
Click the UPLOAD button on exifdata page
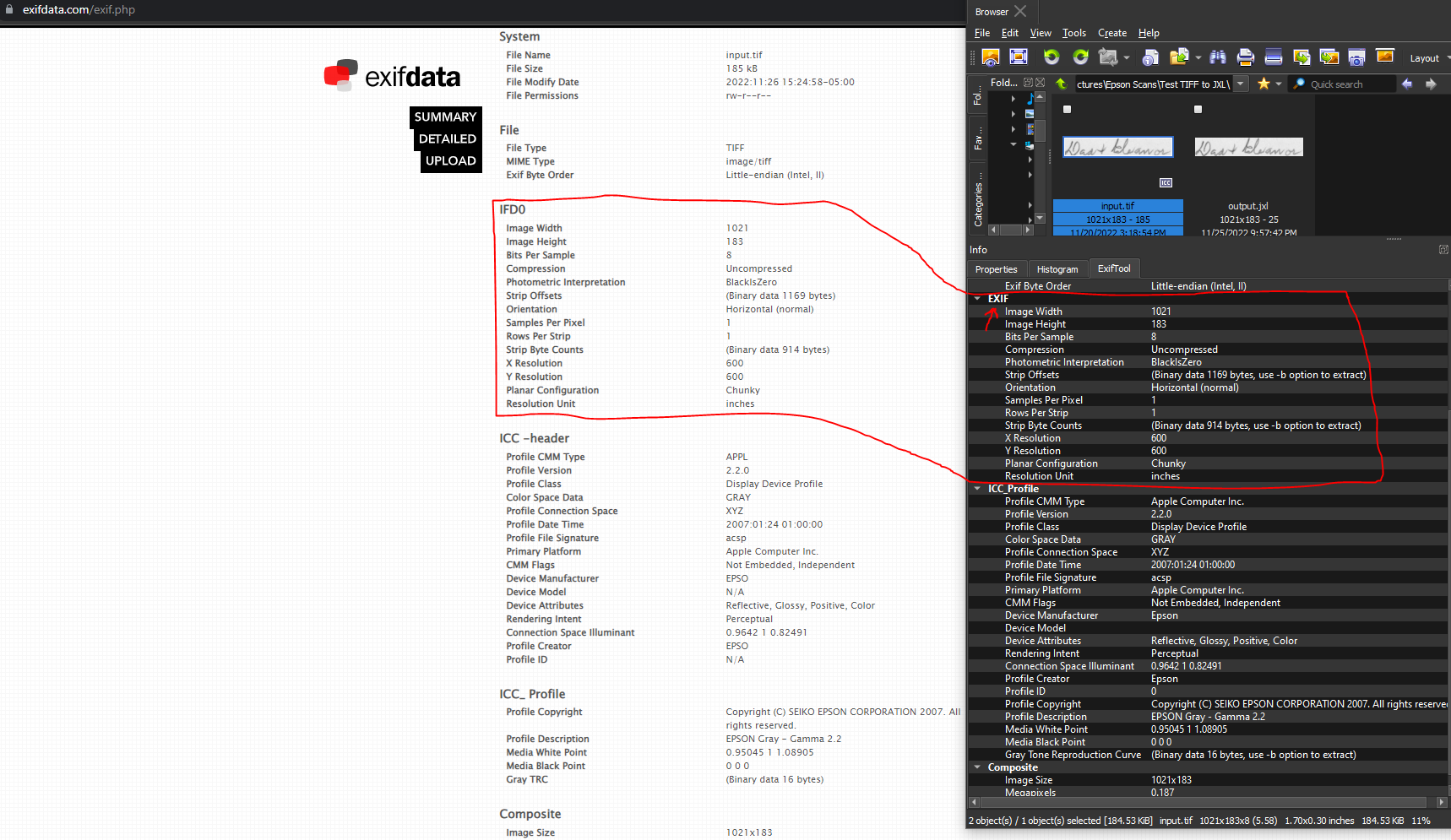tap(450, 160)
